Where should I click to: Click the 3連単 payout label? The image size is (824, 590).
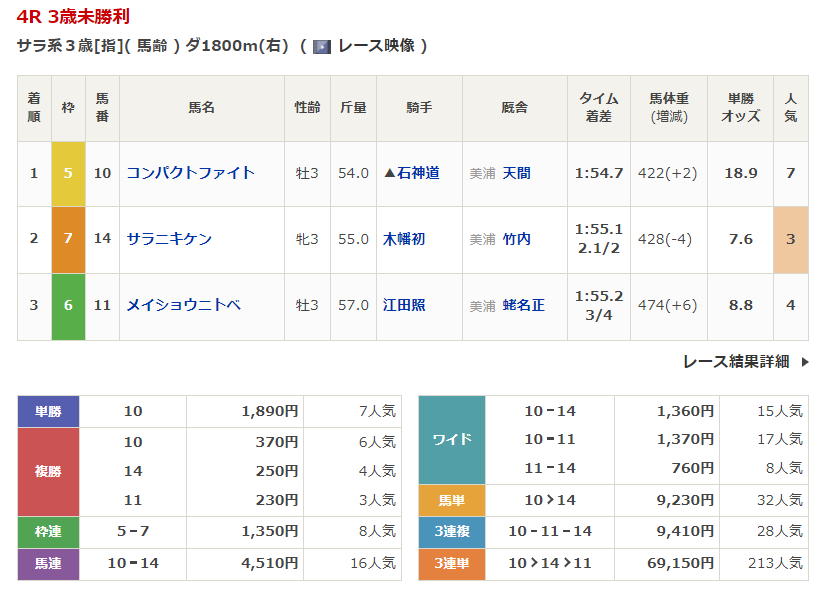[451, 564]
